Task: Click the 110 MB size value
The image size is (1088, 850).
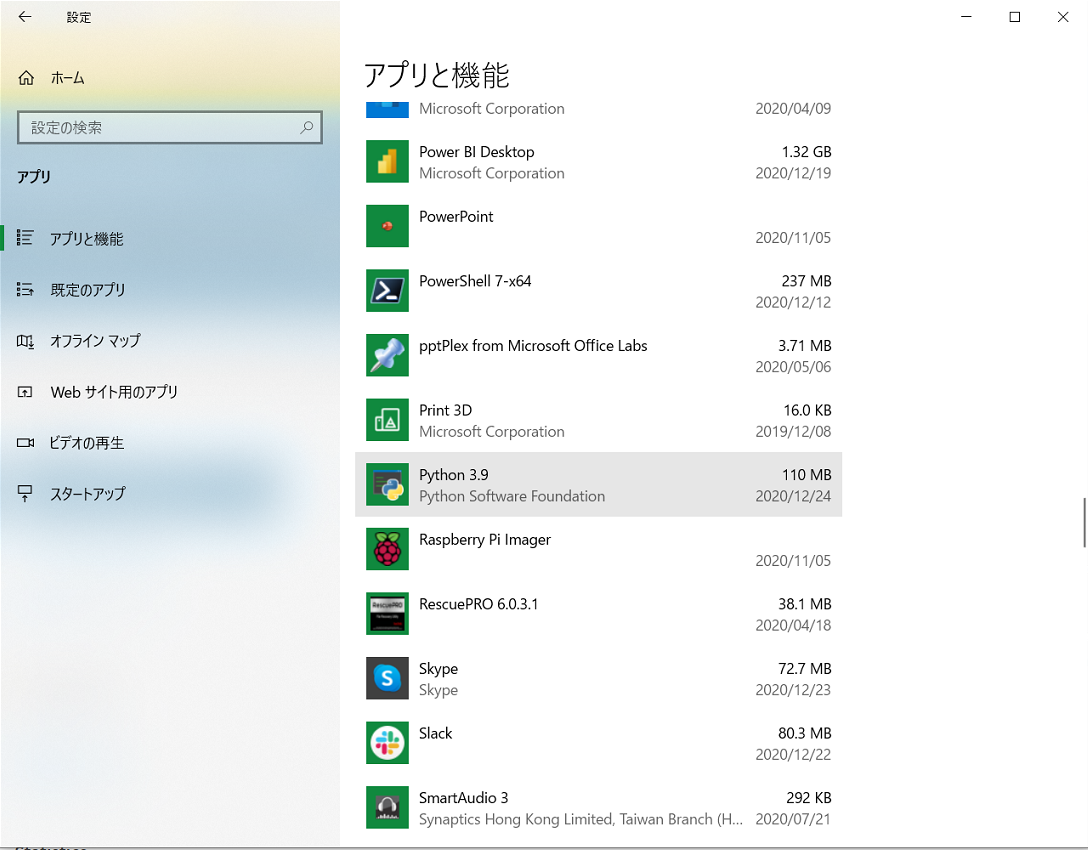Action: [806, 475]
